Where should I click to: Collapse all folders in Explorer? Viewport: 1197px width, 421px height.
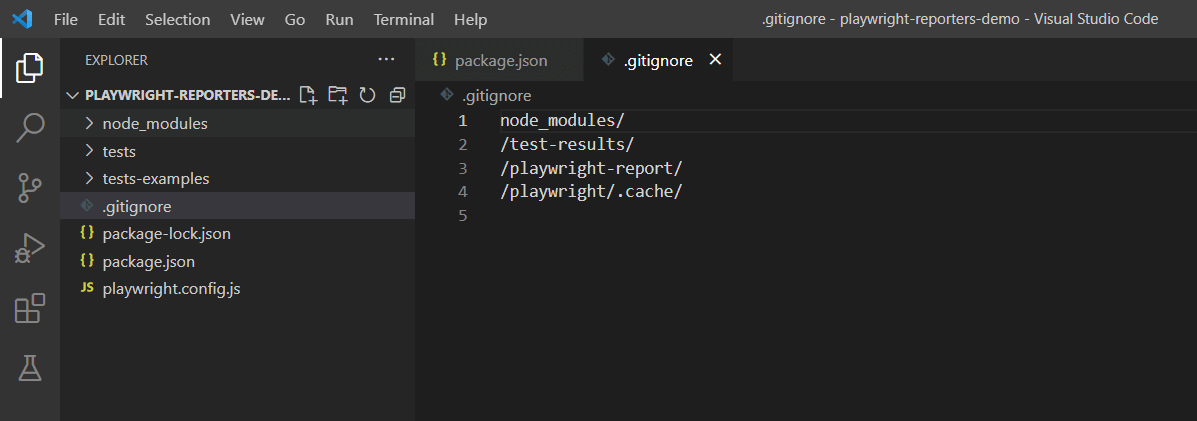pyautogui.click(x=397, y=95)
